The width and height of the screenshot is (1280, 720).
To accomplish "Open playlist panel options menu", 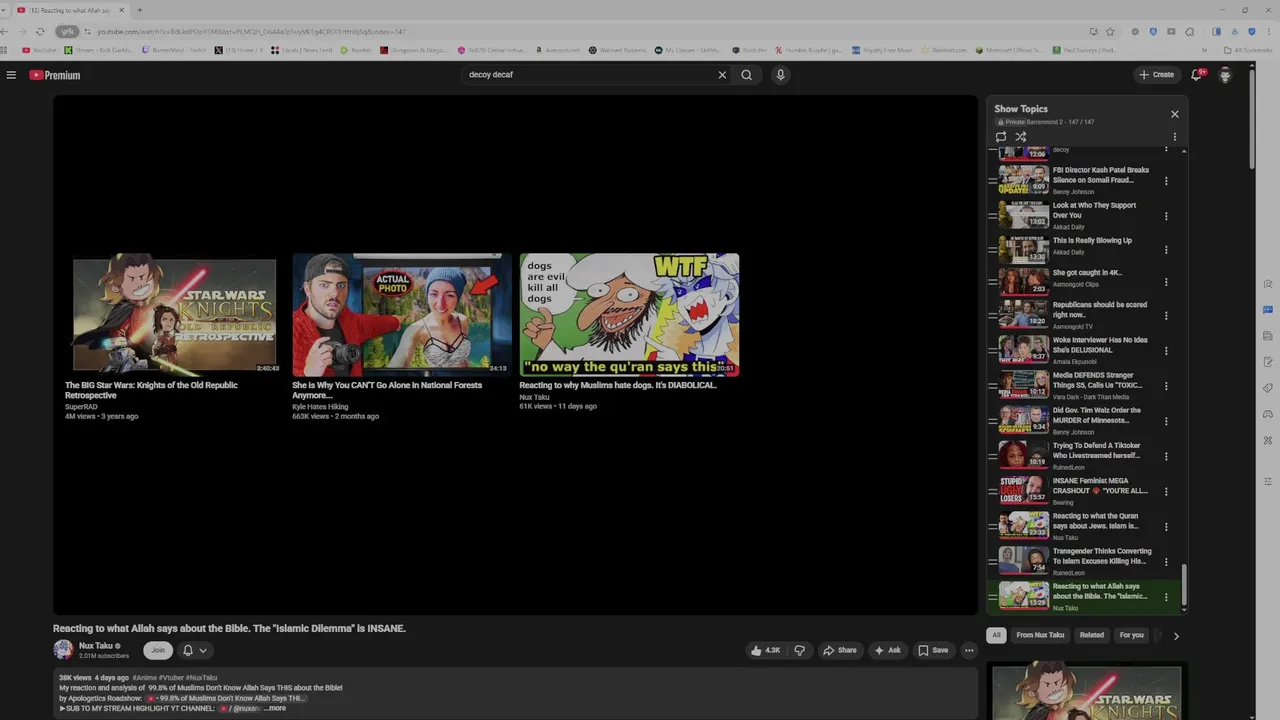I will coord(1175,137).
